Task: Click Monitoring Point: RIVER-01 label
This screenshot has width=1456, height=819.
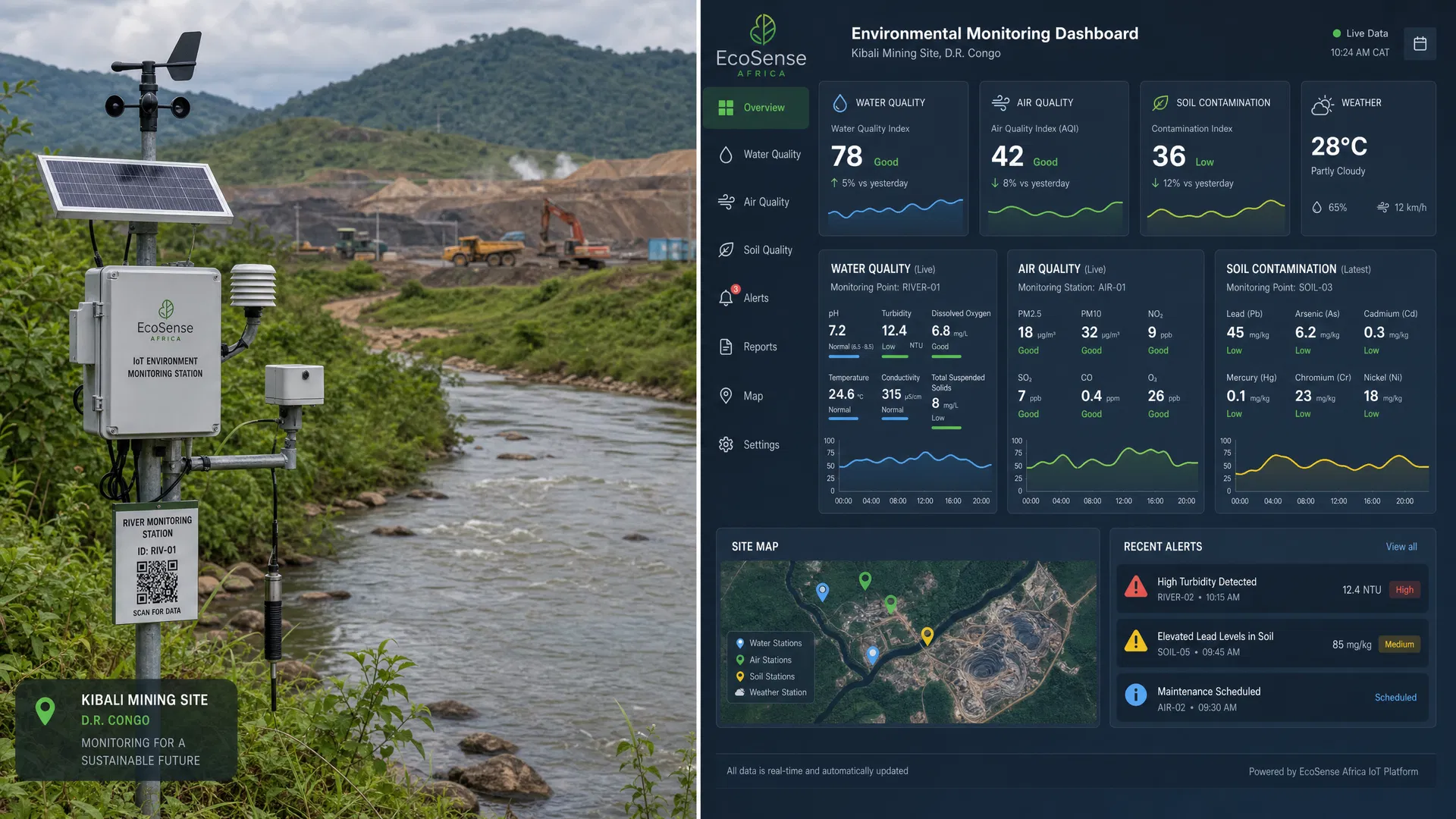Action: tap(885, 287)
